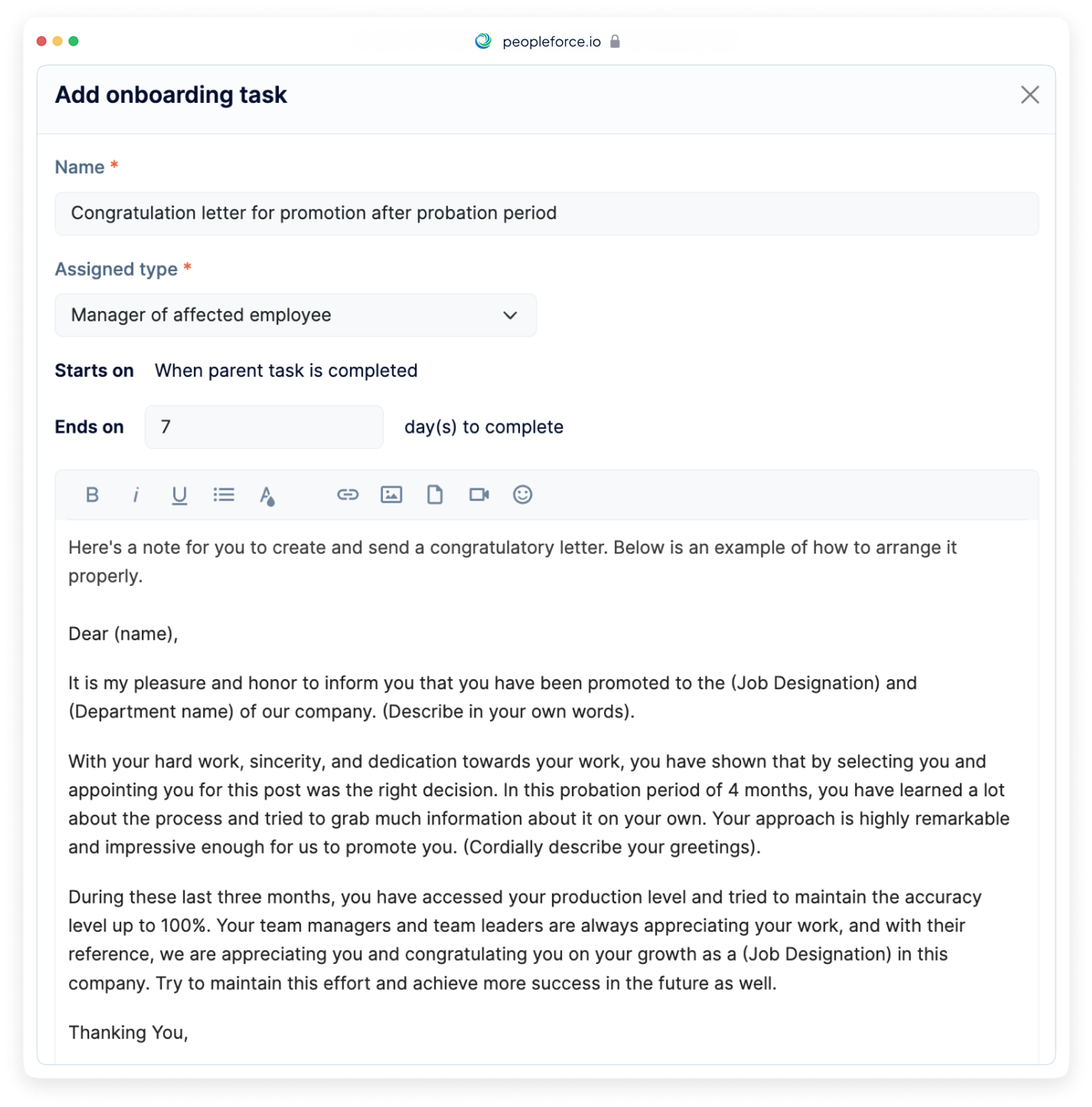Click the close dialog button

[x=1030, y=95]
